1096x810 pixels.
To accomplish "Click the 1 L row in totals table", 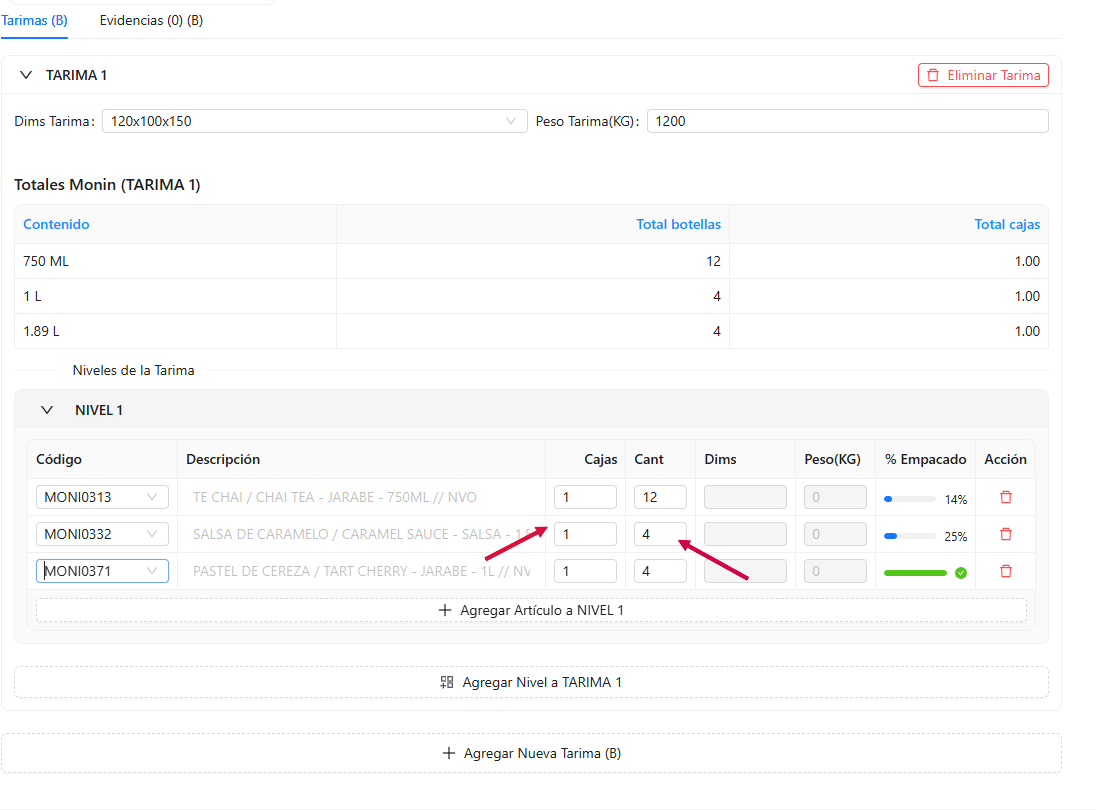I will tap(531, 296).
